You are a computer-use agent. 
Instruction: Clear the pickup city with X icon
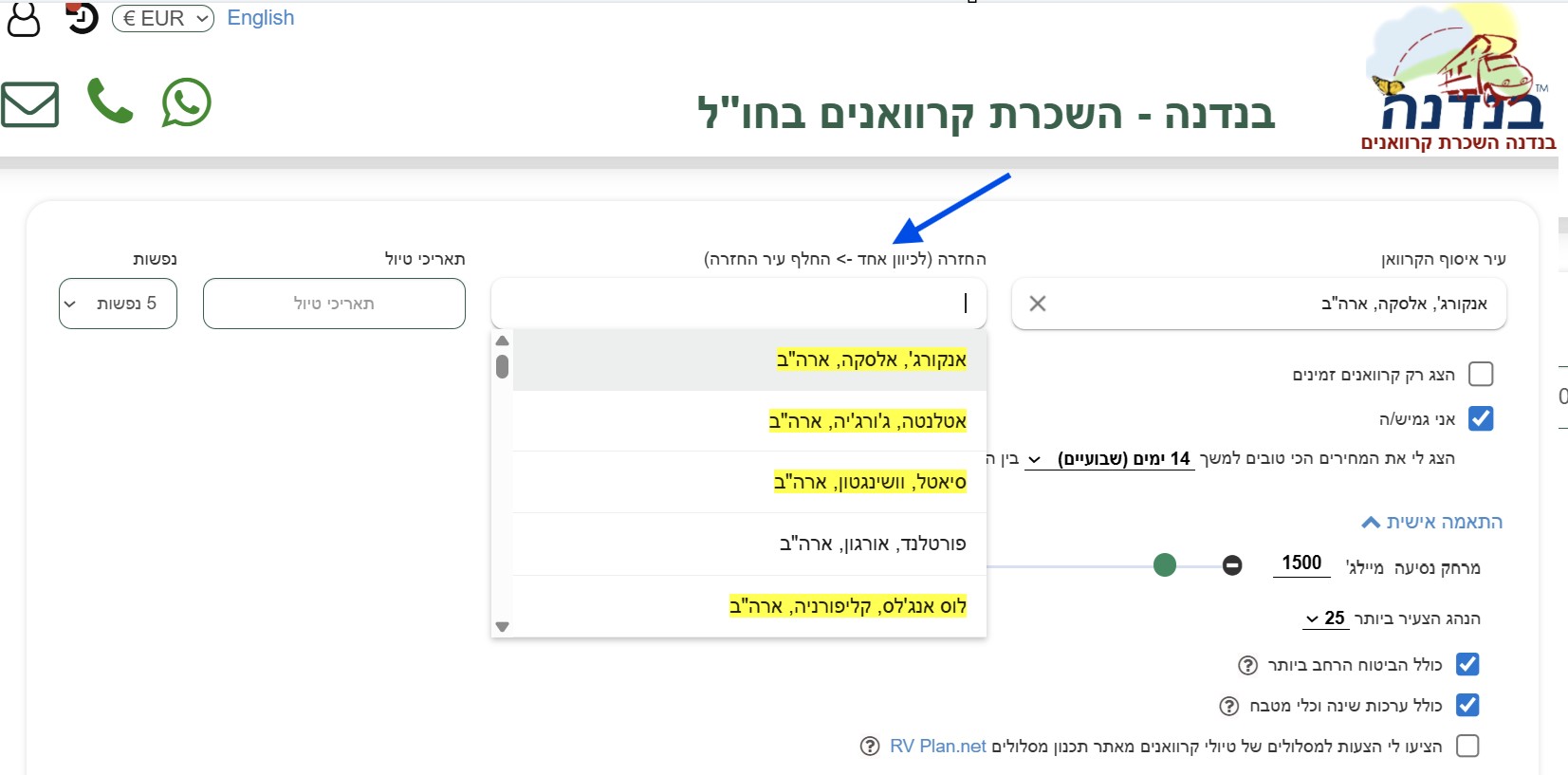coord(1038,304)
